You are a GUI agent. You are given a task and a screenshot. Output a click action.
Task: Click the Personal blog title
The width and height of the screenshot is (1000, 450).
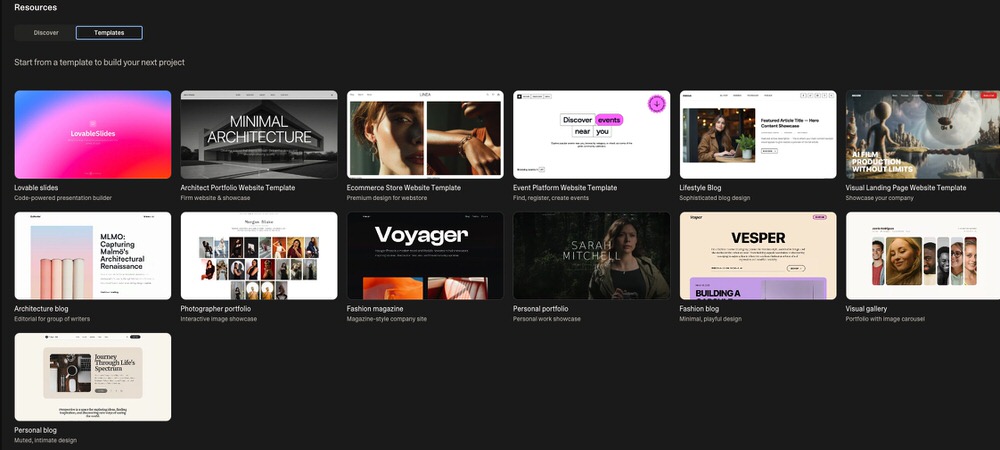pyautogui.click(x=35, y=430)
